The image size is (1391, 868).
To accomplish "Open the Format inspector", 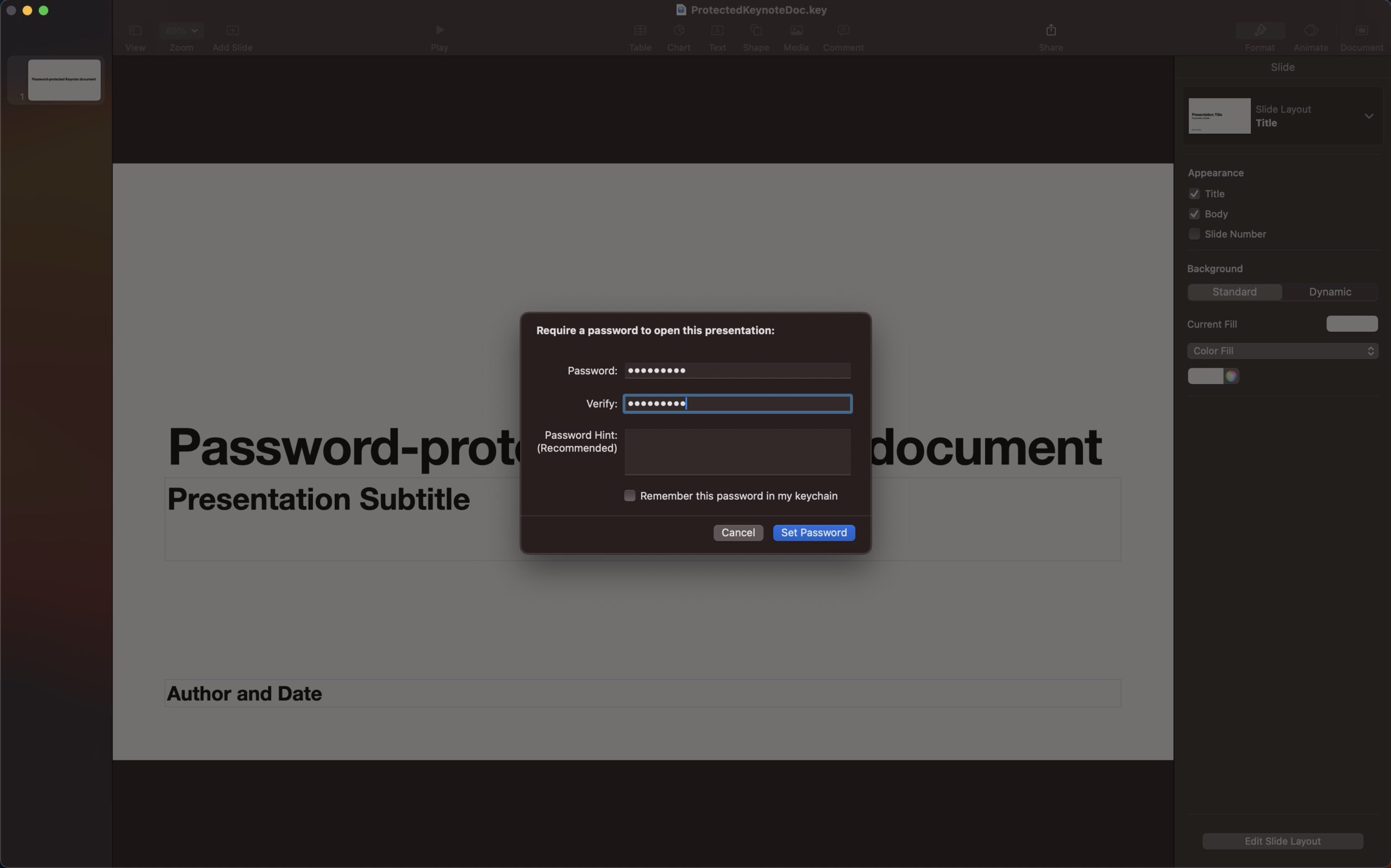I will click(x=1260, y=30).
